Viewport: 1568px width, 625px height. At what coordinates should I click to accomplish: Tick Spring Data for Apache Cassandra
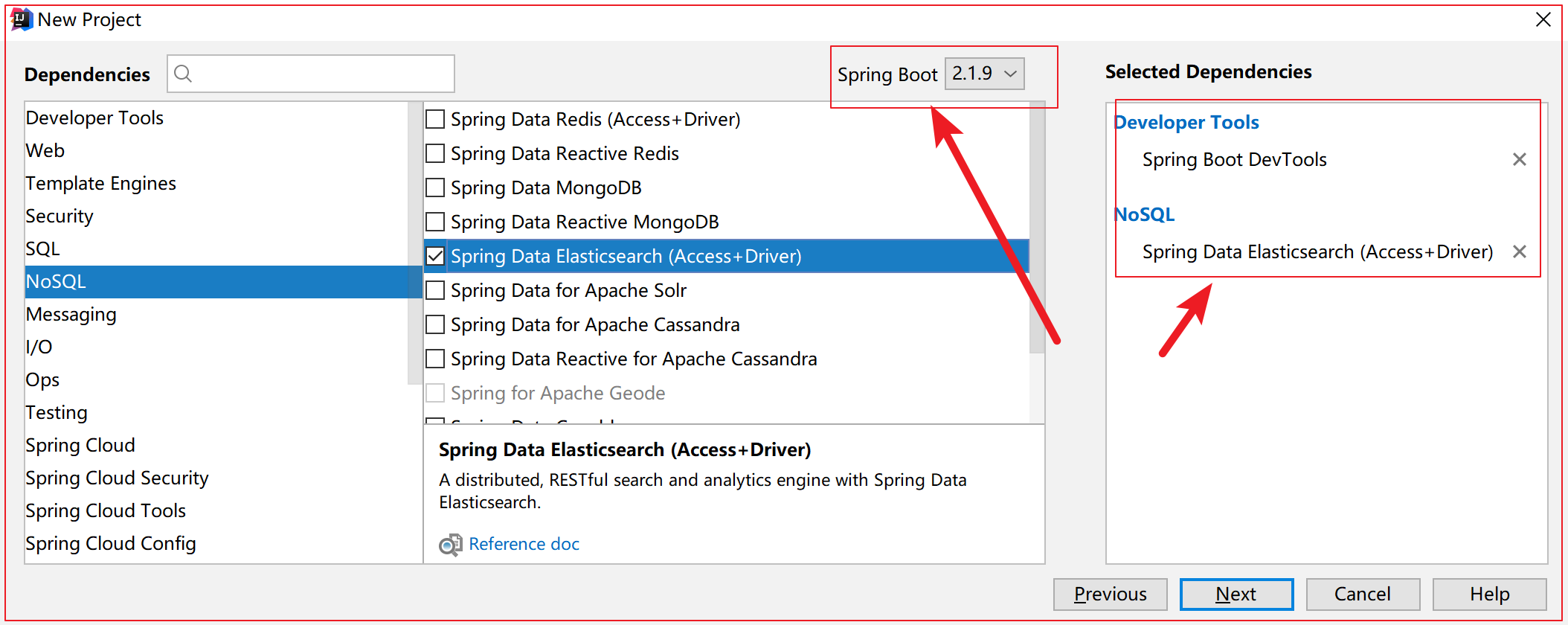[435, 324]
